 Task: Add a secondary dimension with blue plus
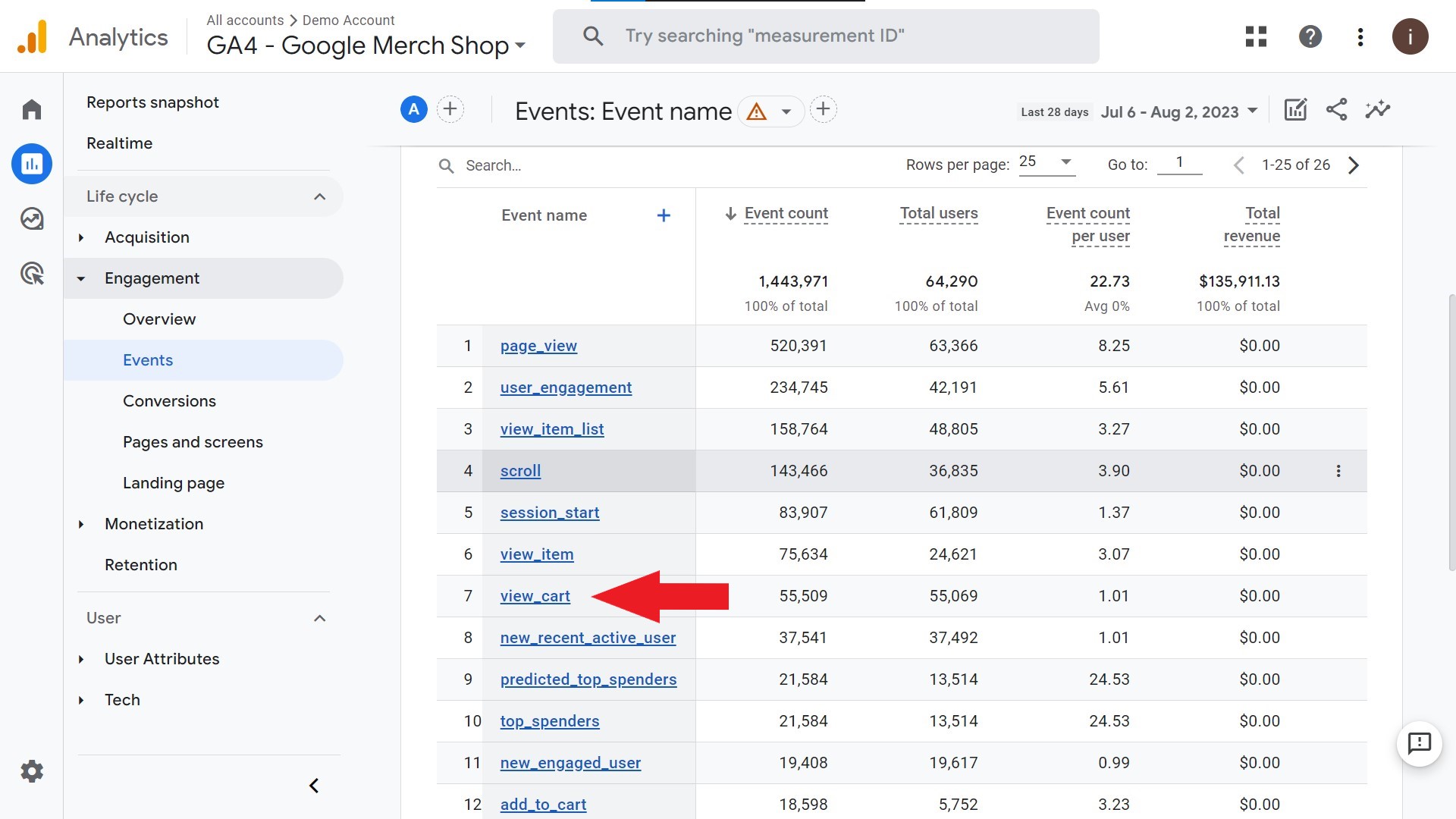point(664,215)
